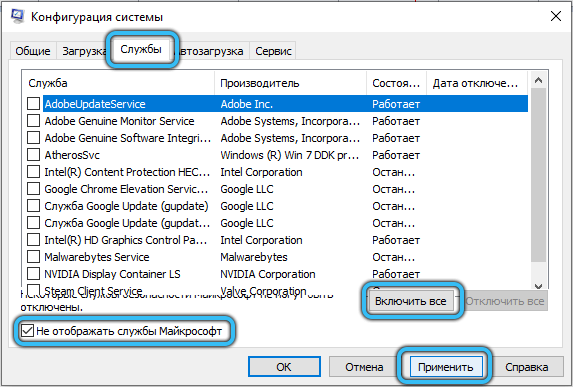This screenshot has width=573, height=387.
Task: Click the Valve Corporation manufacturer cell
Action: [x=263, y=291]
